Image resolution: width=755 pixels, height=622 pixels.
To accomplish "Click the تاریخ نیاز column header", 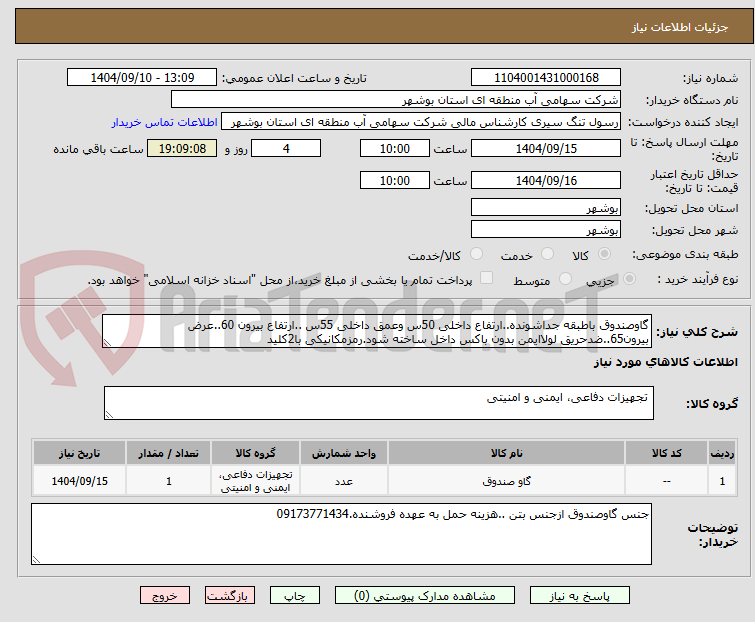I will pyautogui.click(x=79, y=453).
